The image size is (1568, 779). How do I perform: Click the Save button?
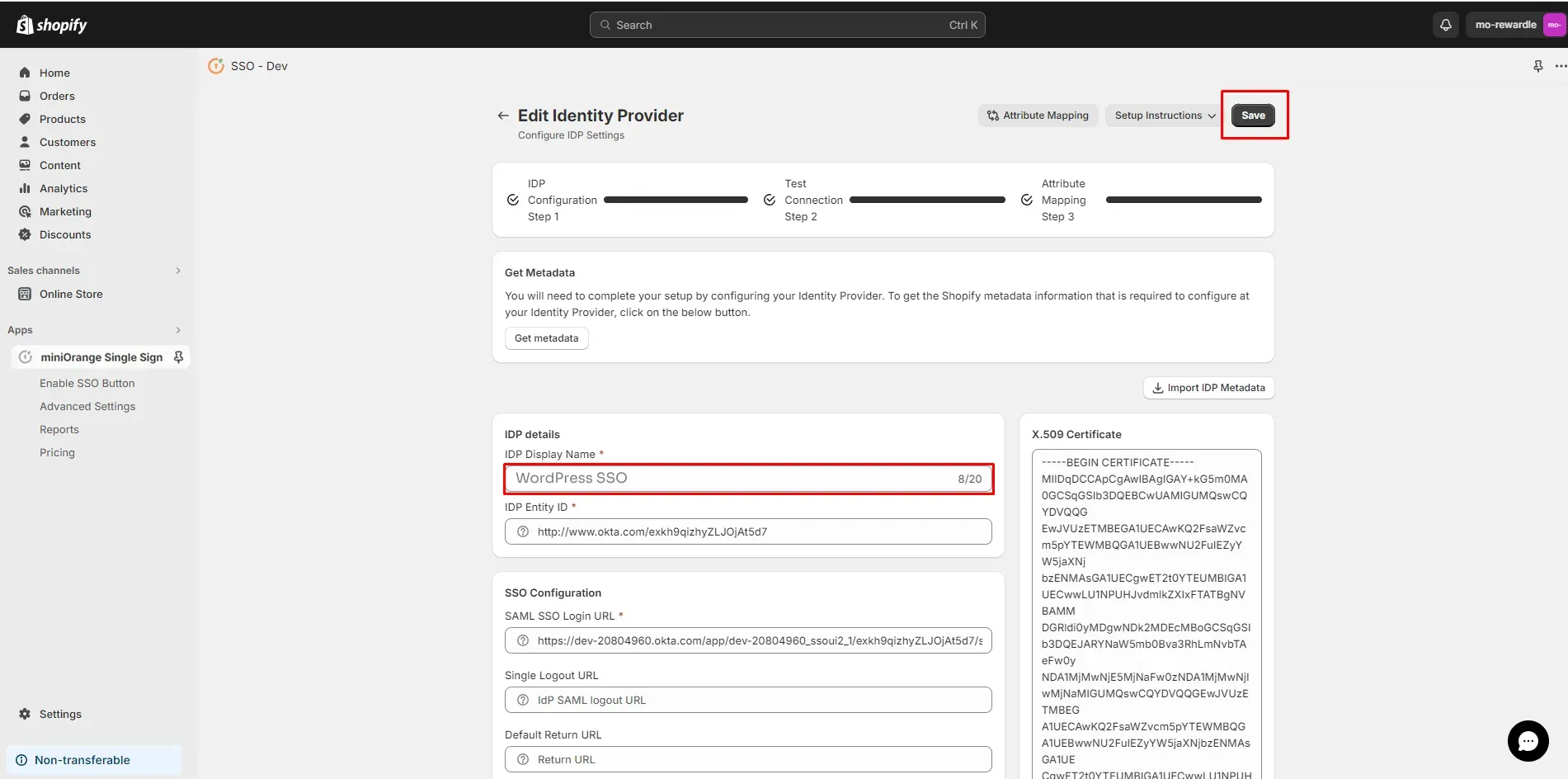pyautogui.click(x=1253, y=116)
